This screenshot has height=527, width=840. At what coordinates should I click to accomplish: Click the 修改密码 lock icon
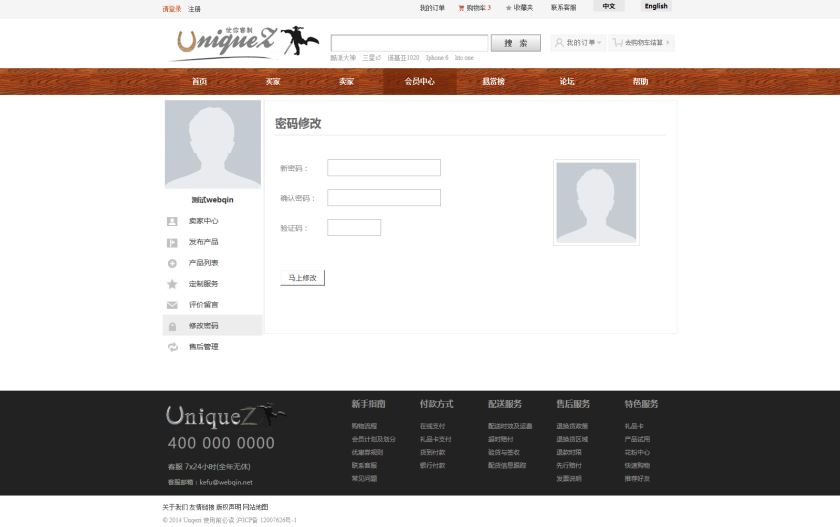pos(172,326)
